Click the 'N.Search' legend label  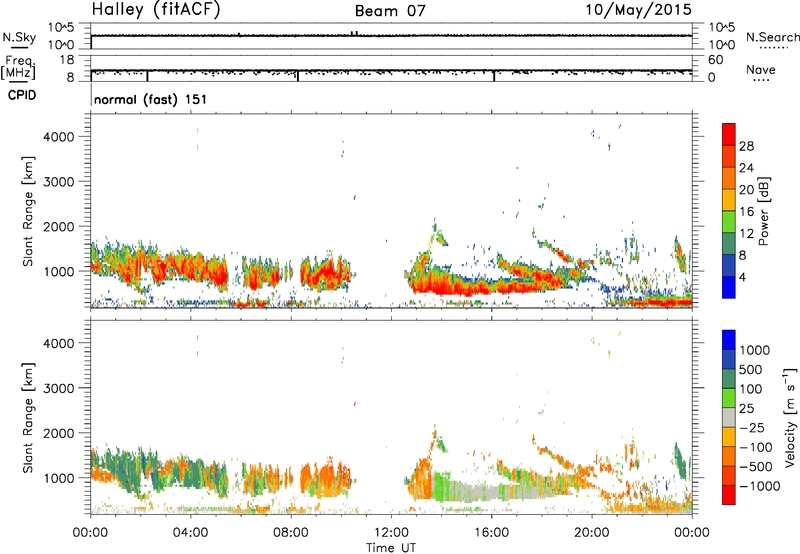[772, 37]
